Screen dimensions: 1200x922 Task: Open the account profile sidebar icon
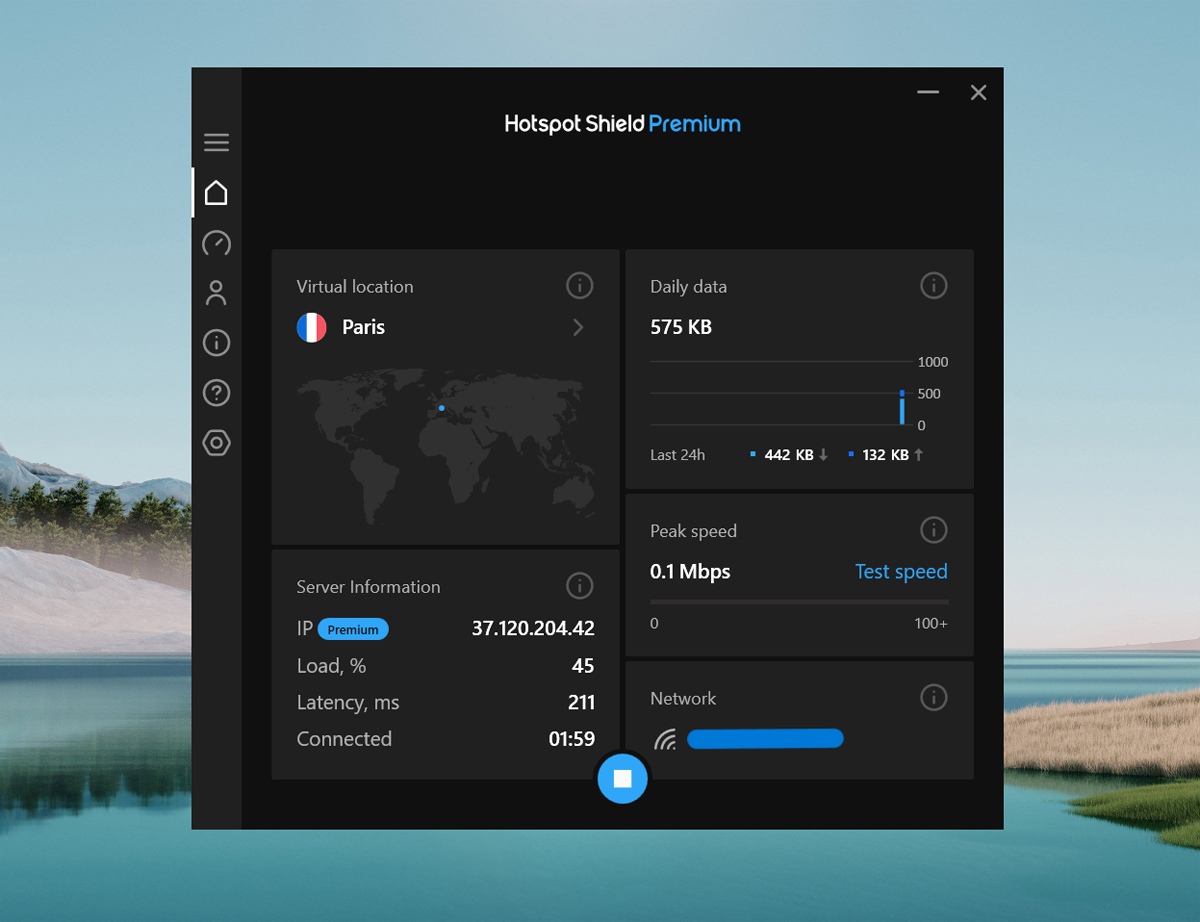pyautogui.click(x=216, y=292)
